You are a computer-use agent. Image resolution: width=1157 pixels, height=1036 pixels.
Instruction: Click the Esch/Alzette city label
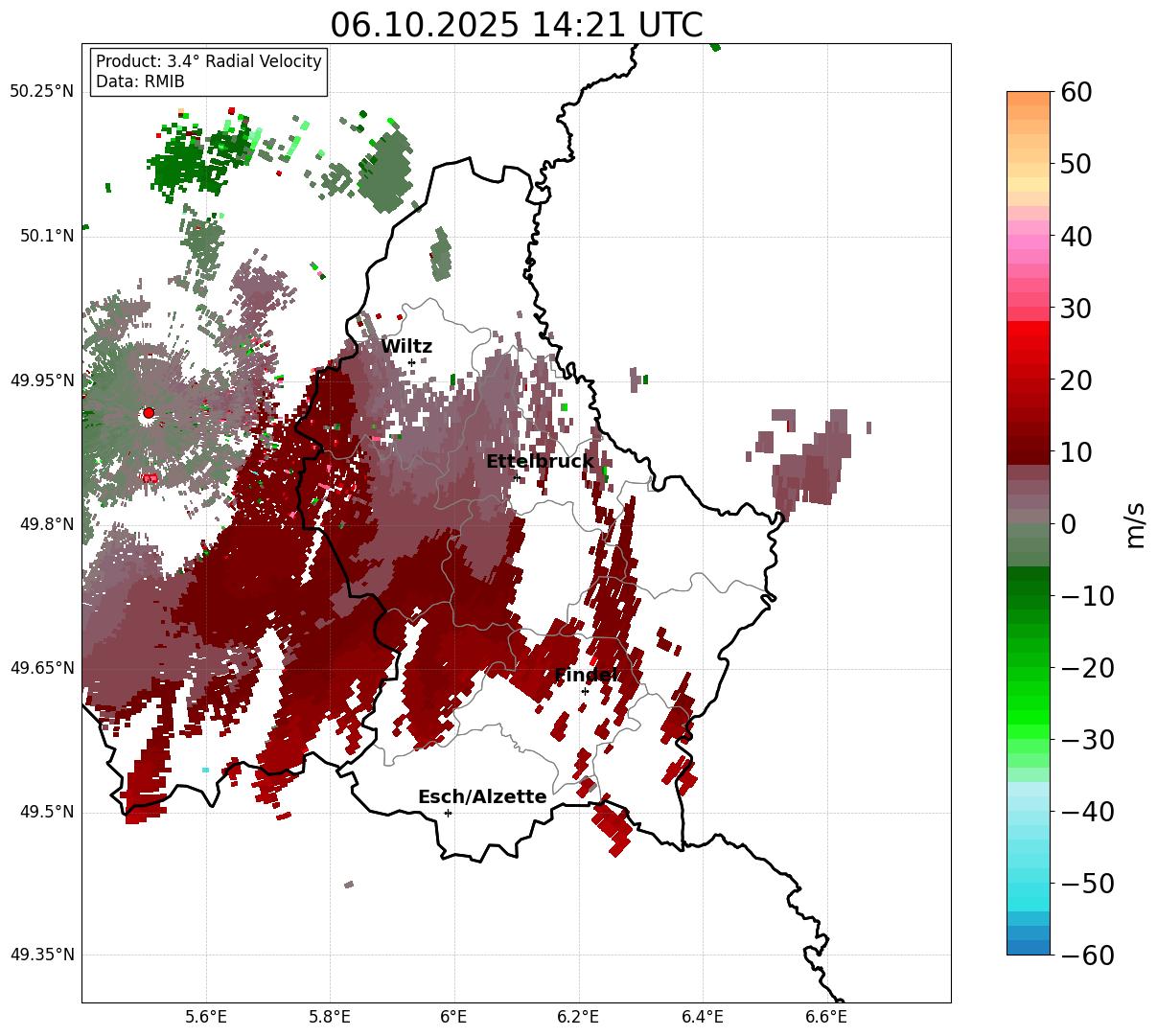tap(482, 797)
